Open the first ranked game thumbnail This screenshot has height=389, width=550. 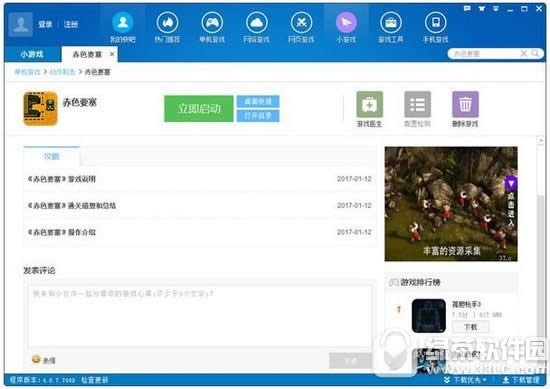(x=429, y=316)
